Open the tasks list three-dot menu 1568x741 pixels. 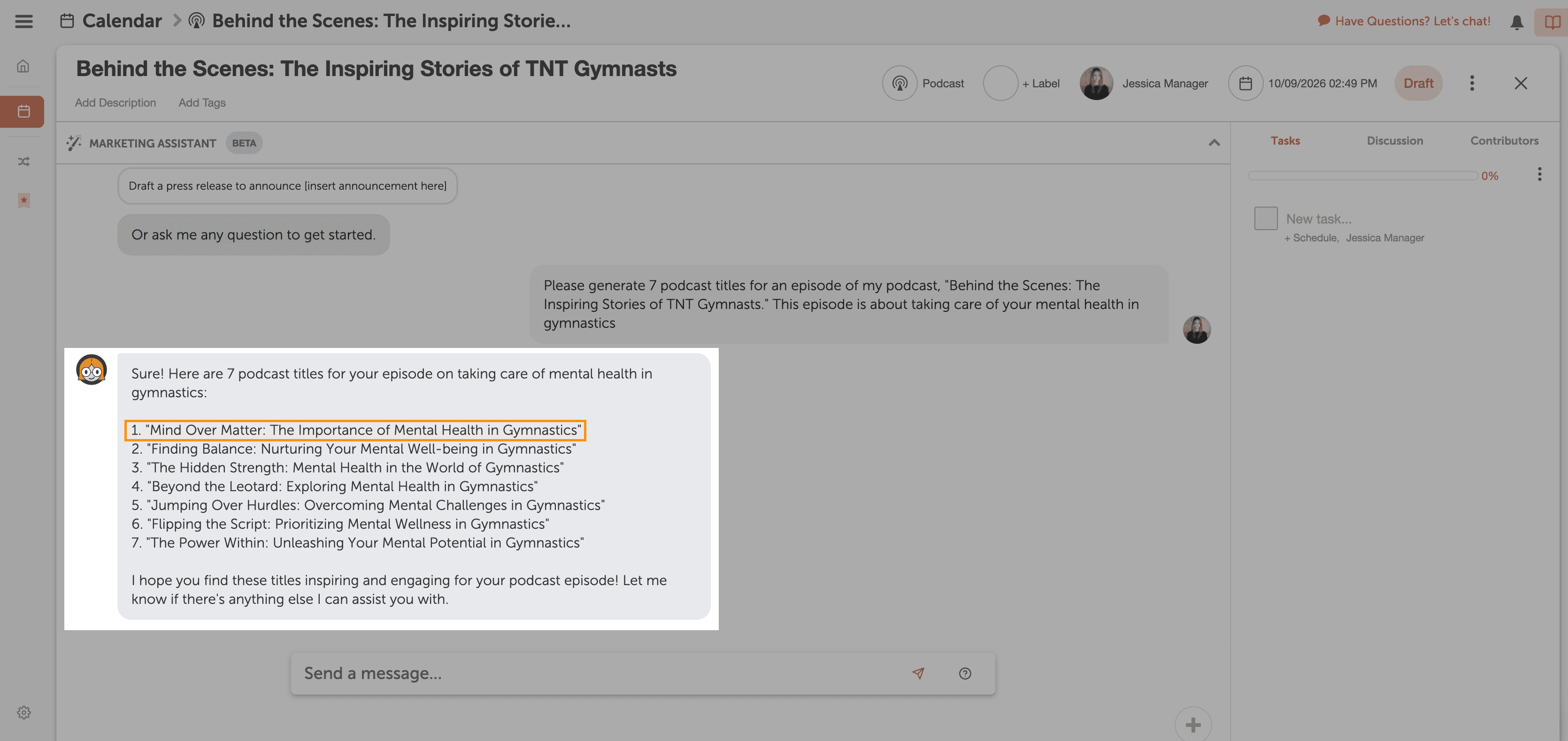[x=1539, y=175]
